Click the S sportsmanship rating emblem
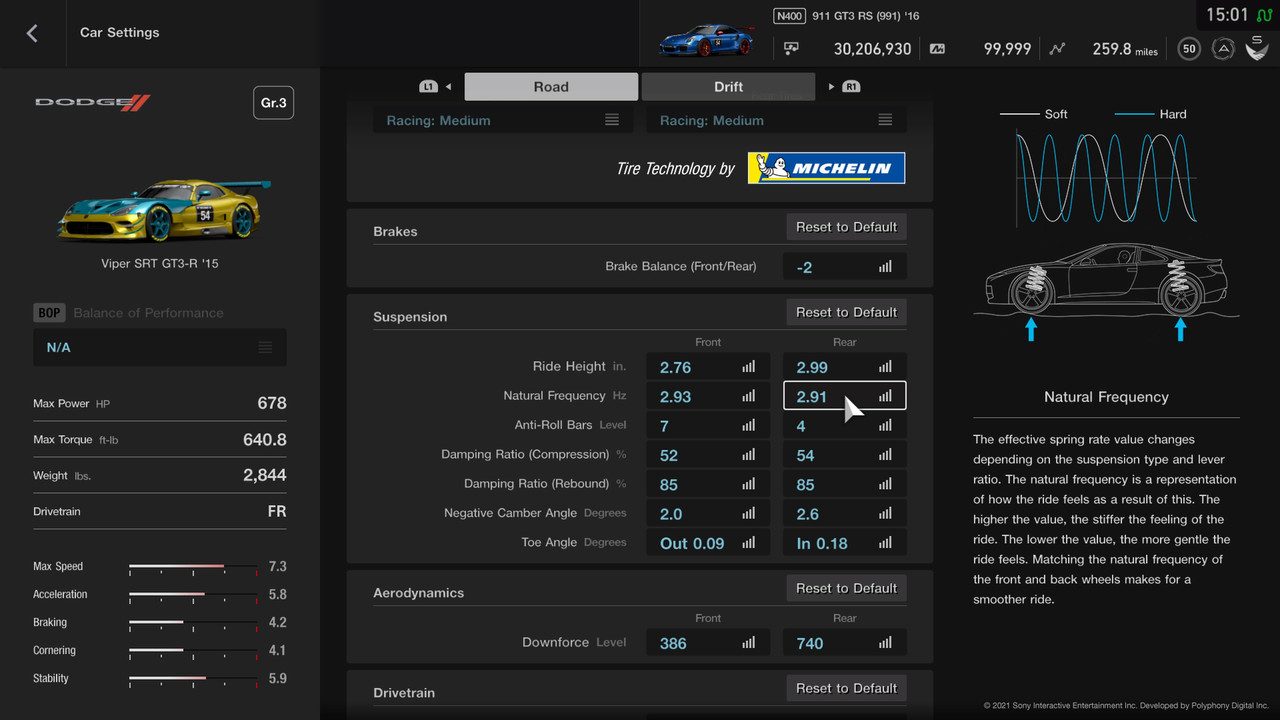 coord(1257,47)
